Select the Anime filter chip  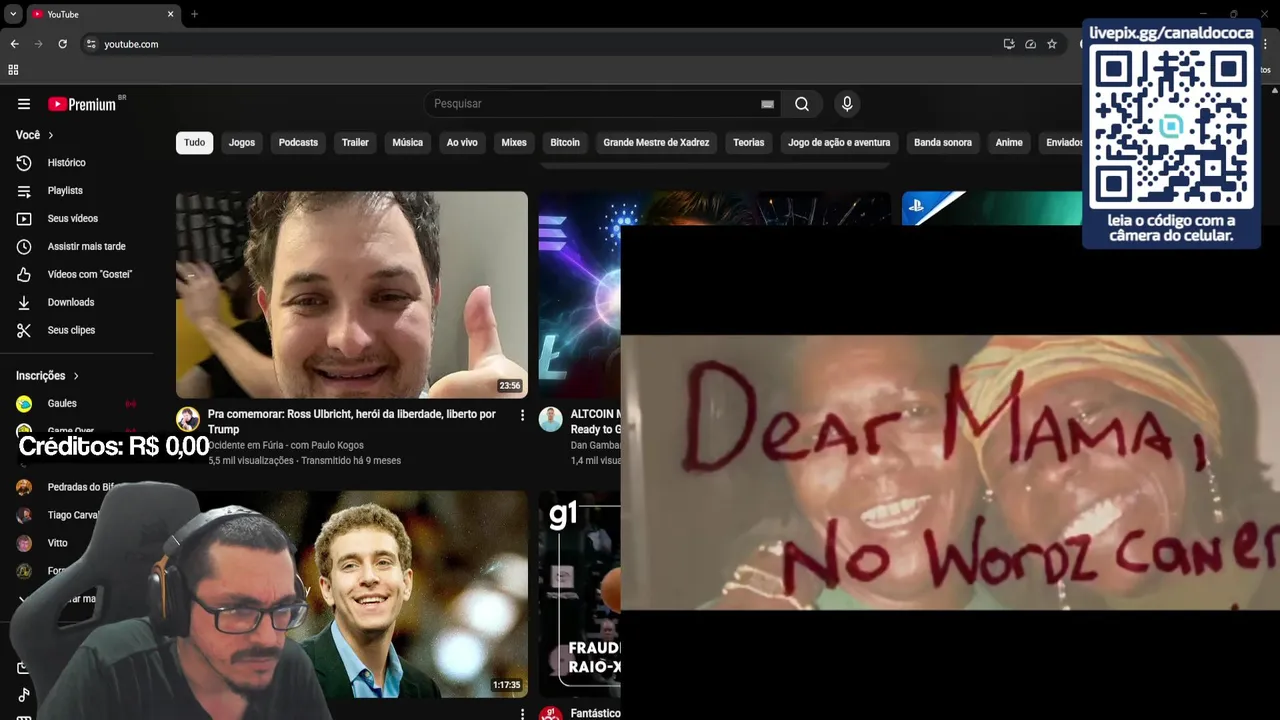click(x=1009, y=143)
